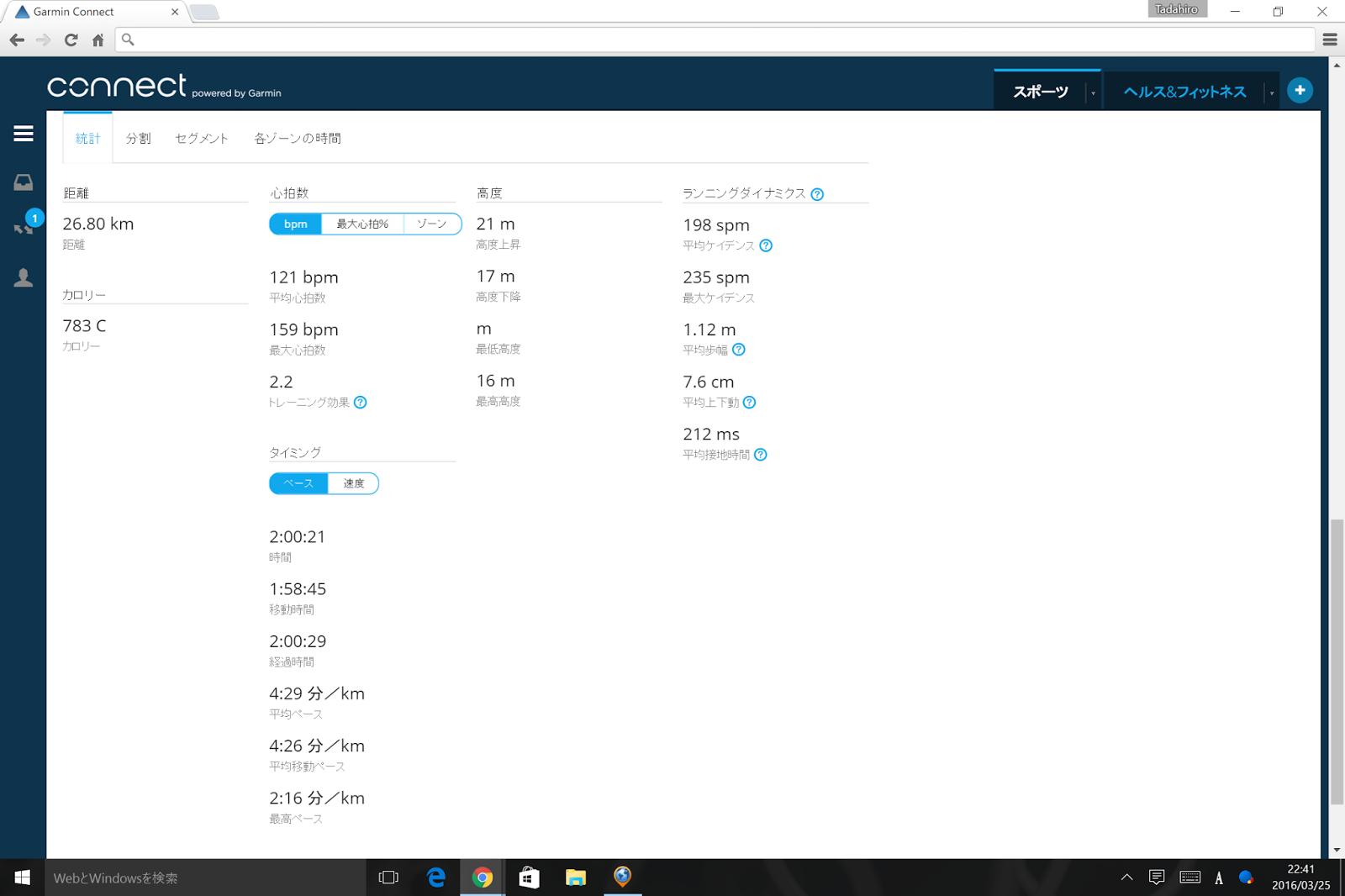Open help icon beside 平均歩幅

tap(738, 350)
